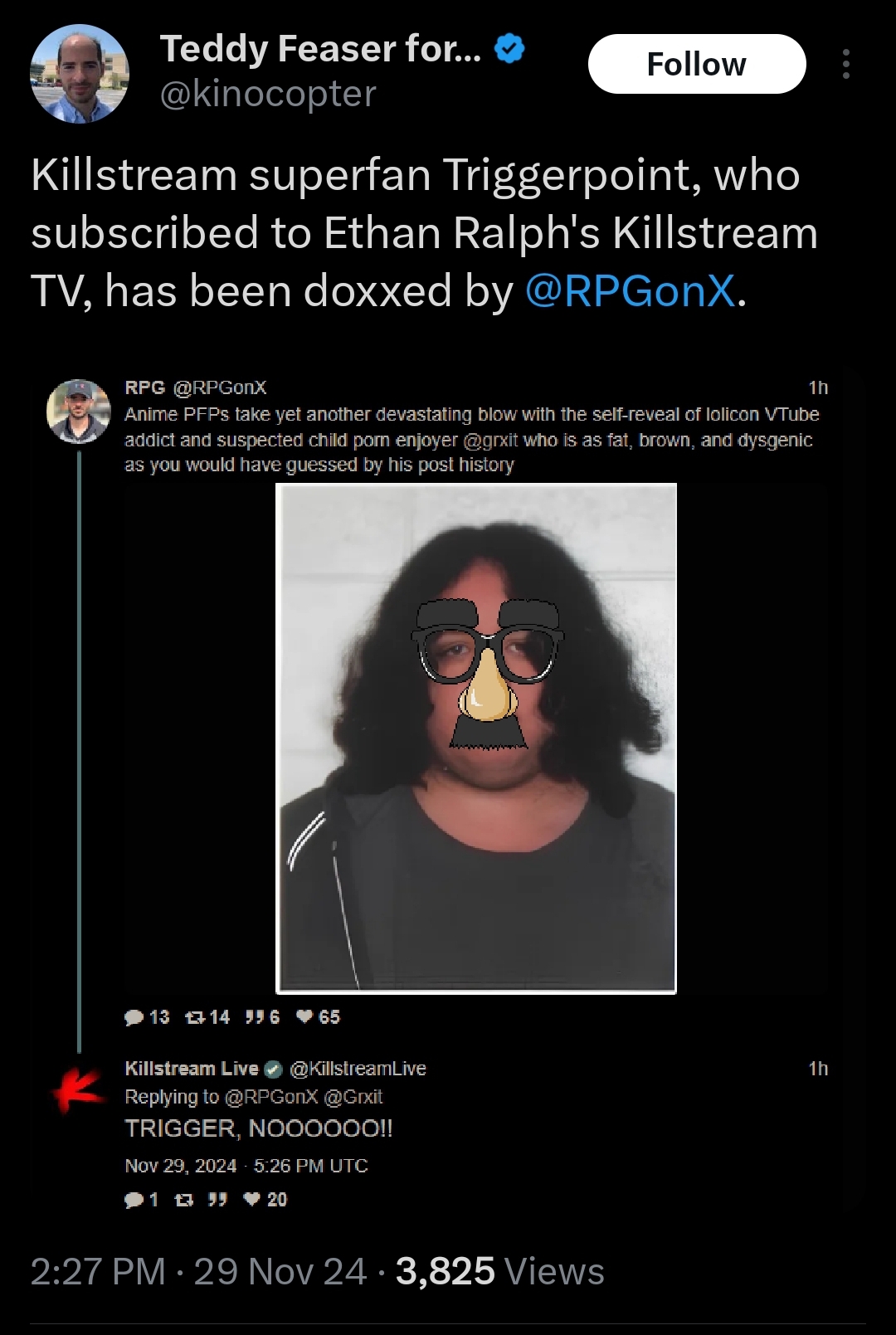The image size is (896, 1335).
Task: Click the Killstream Live verified checkmark
Action: click(274, 1069)
